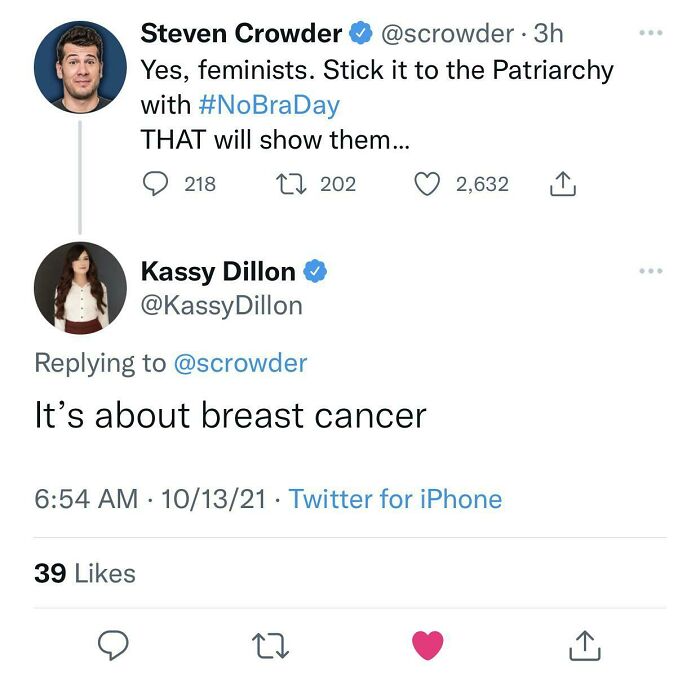This screenshot has height=681, width=700.
Task: Share Kassy Dillon's tweet
Action: tap(585, 646)
